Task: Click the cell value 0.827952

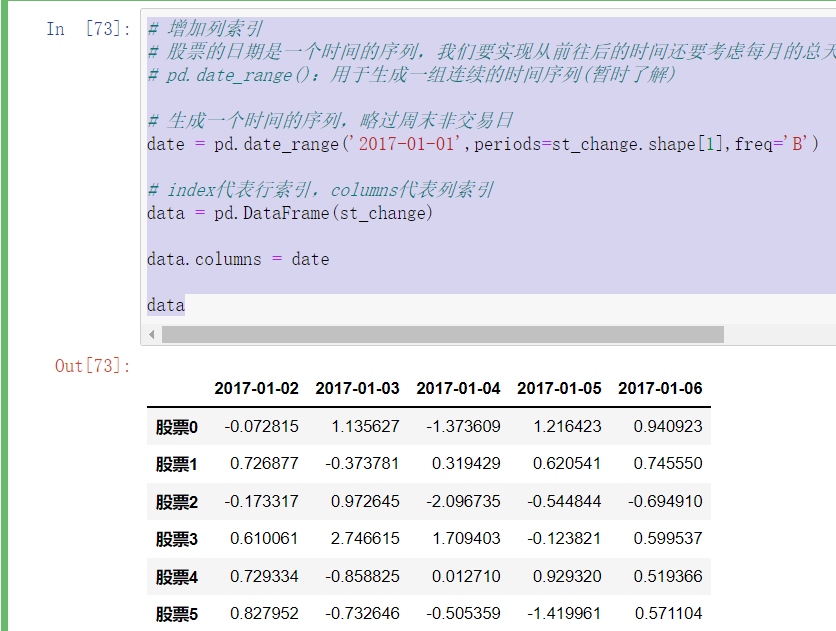Action: click(x=264, y=614)
